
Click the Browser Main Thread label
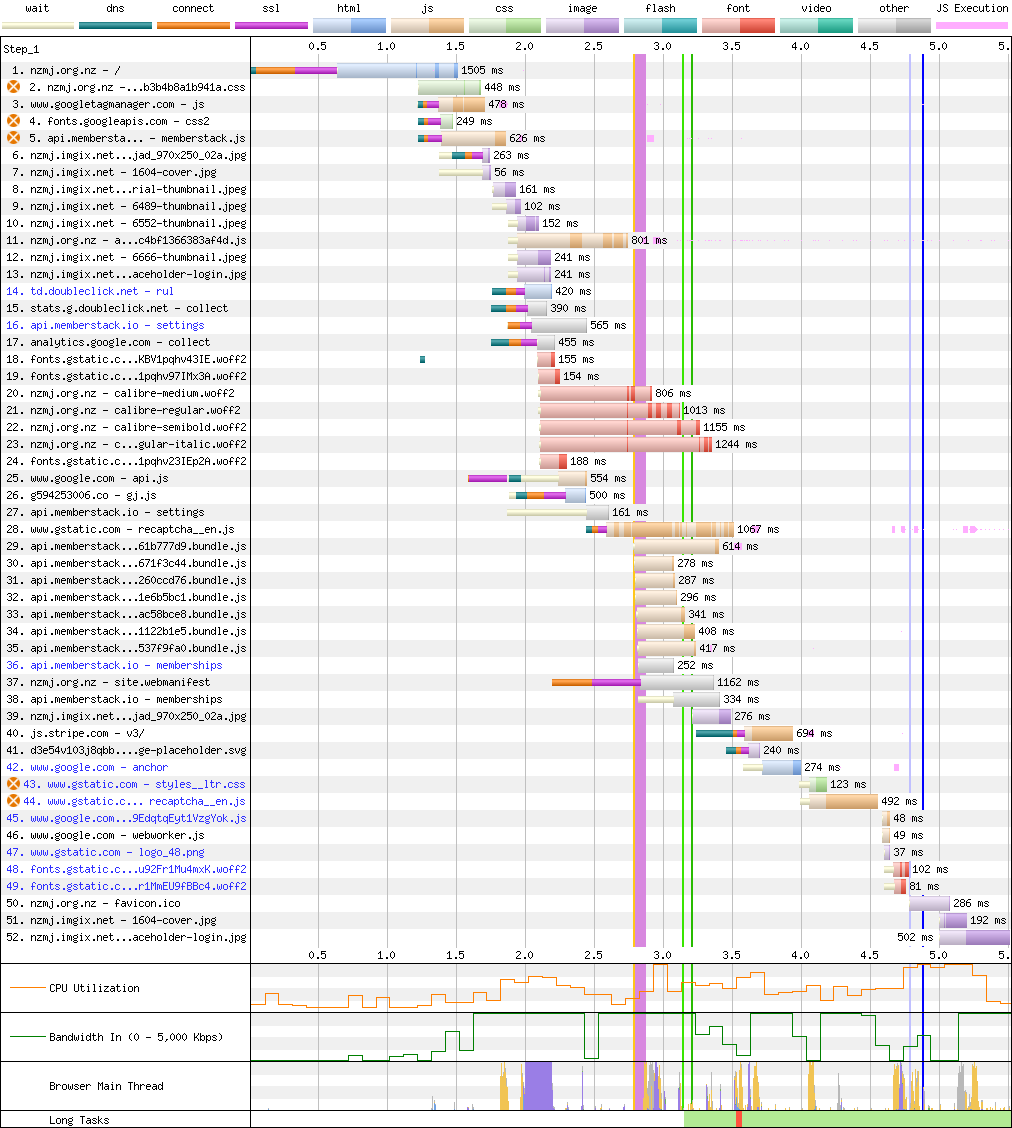pyautogui.click(x=106, y=1086)
